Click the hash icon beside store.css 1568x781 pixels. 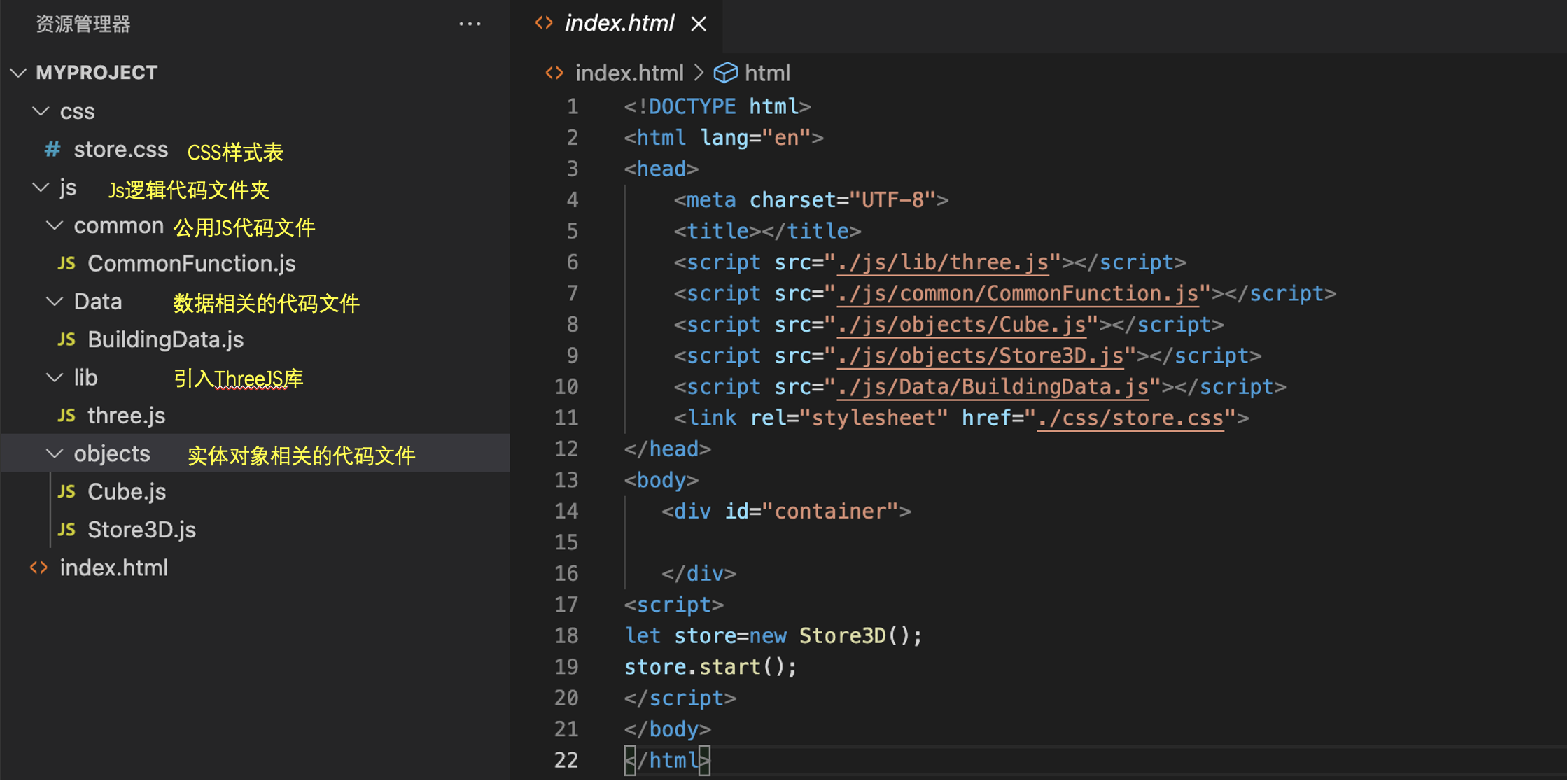pos(52,149)
